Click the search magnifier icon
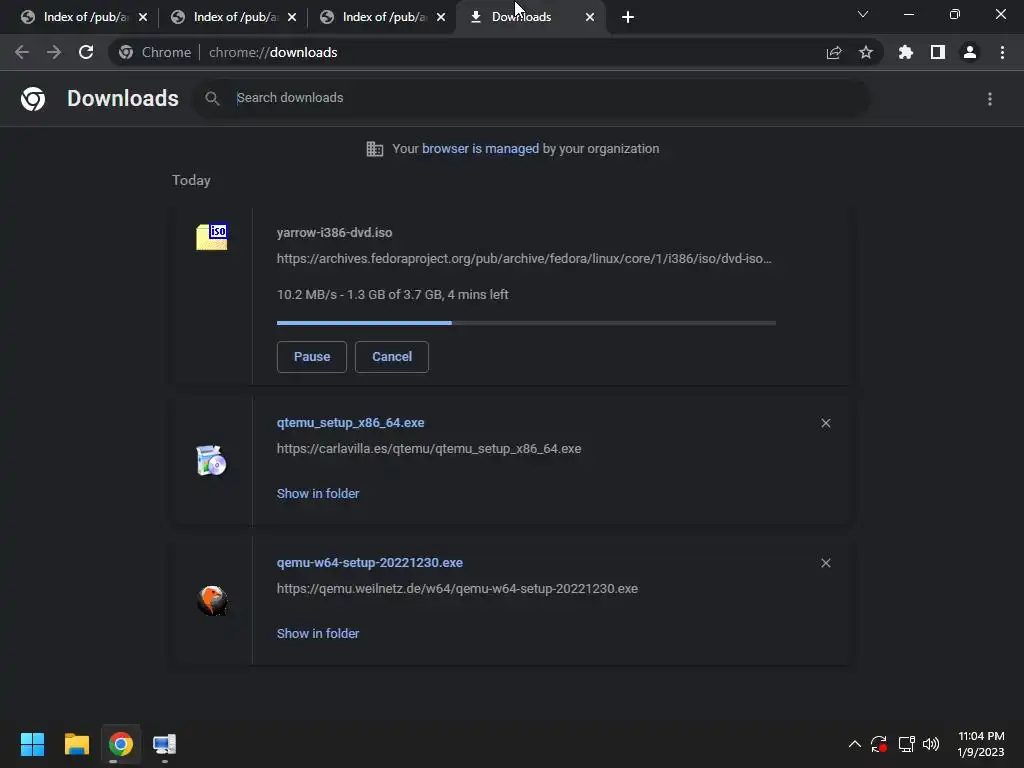Image resolution: width=1024 pixels, height=768 pixels. pos(212,98)
